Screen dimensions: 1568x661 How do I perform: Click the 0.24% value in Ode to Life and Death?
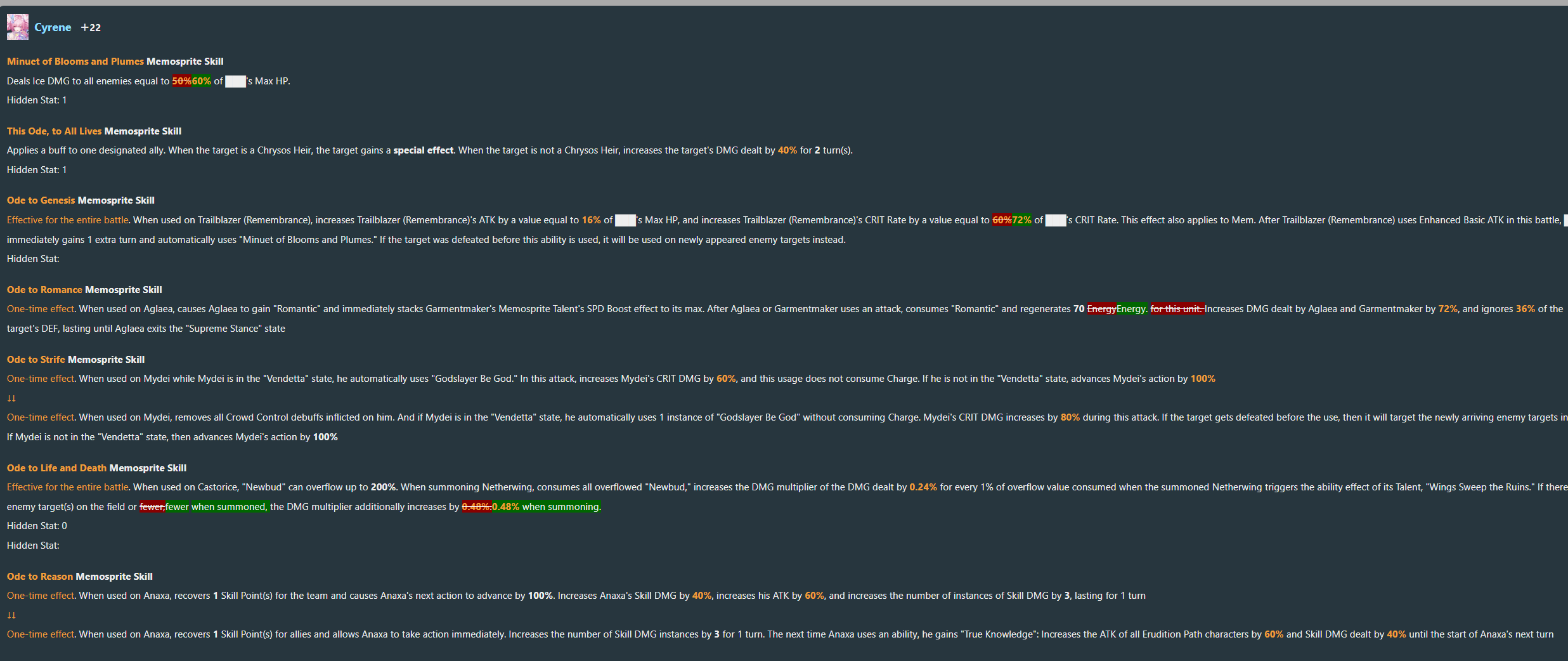[x=923, y=487]
